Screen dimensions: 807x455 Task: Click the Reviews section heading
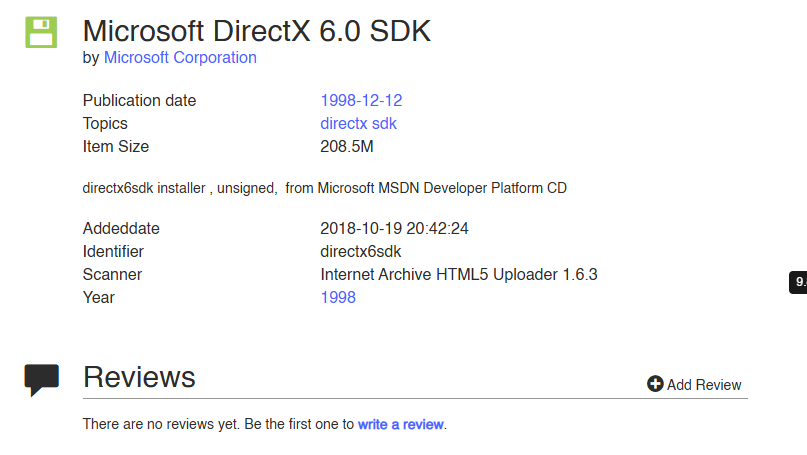click(139, 377)
